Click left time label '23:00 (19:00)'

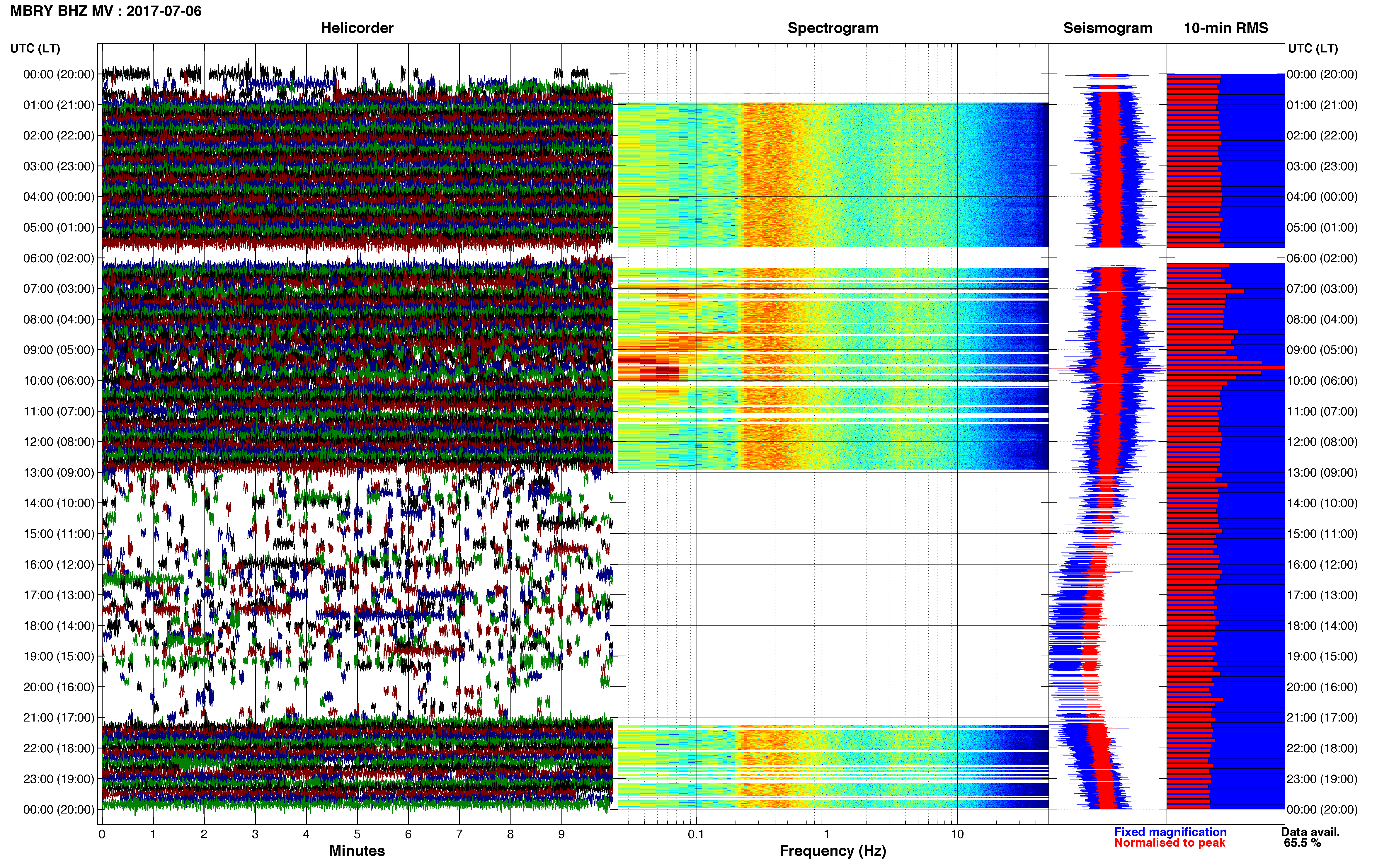tap(59, 779)
